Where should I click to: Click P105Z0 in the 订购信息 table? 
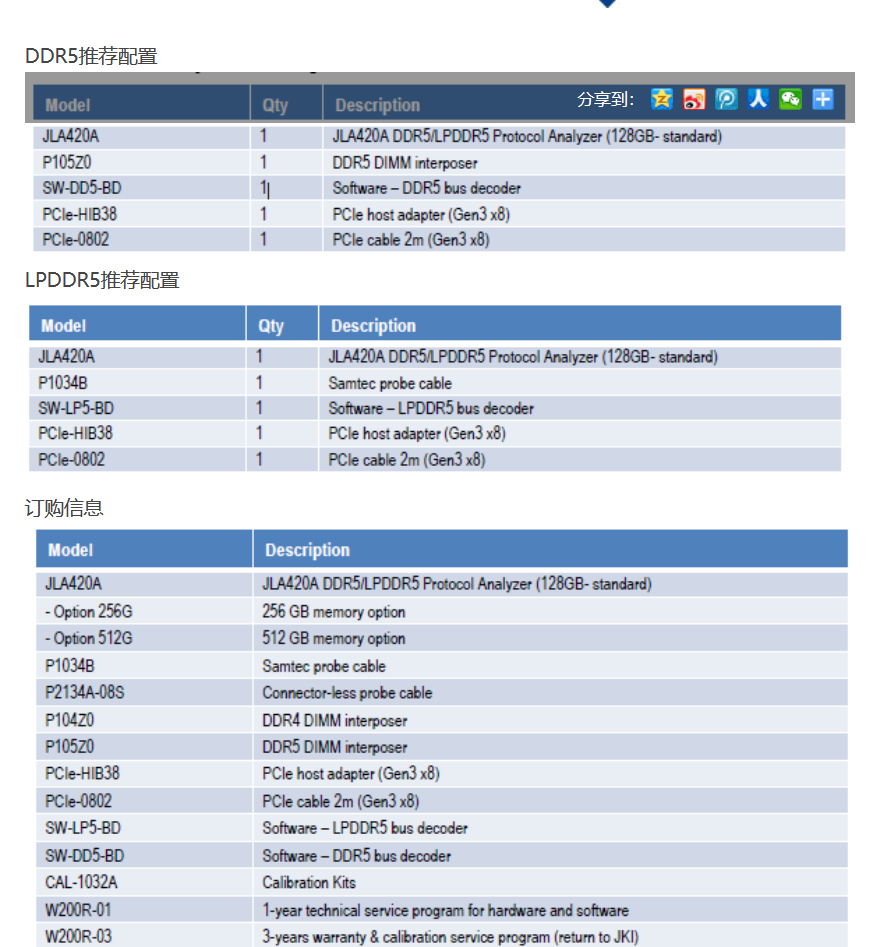tap(69, 747)
